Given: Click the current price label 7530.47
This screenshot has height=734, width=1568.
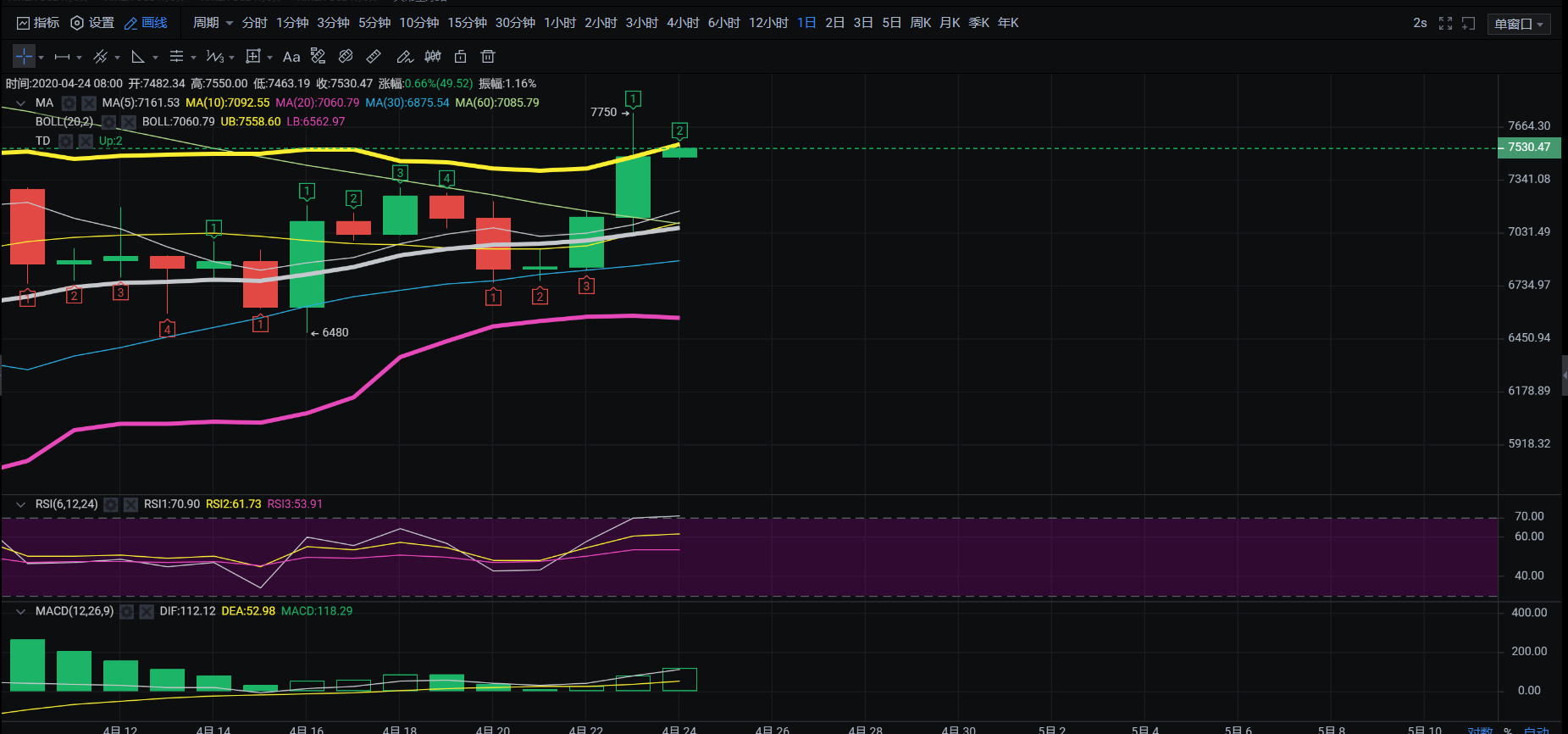Looking at the screenshot, I should click(x=1529, y=147).
